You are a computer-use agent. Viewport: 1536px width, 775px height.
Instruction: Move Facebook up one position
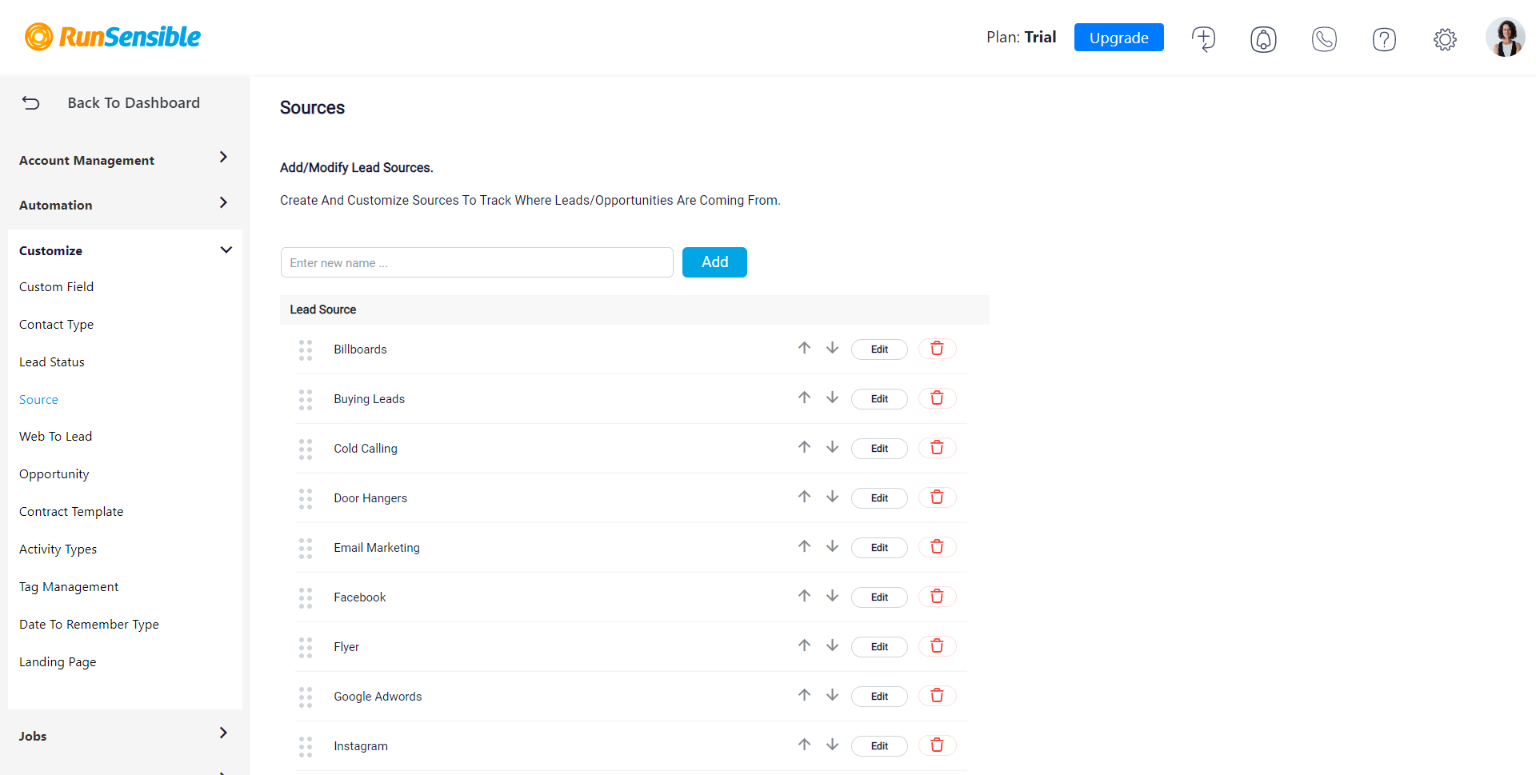804,596
